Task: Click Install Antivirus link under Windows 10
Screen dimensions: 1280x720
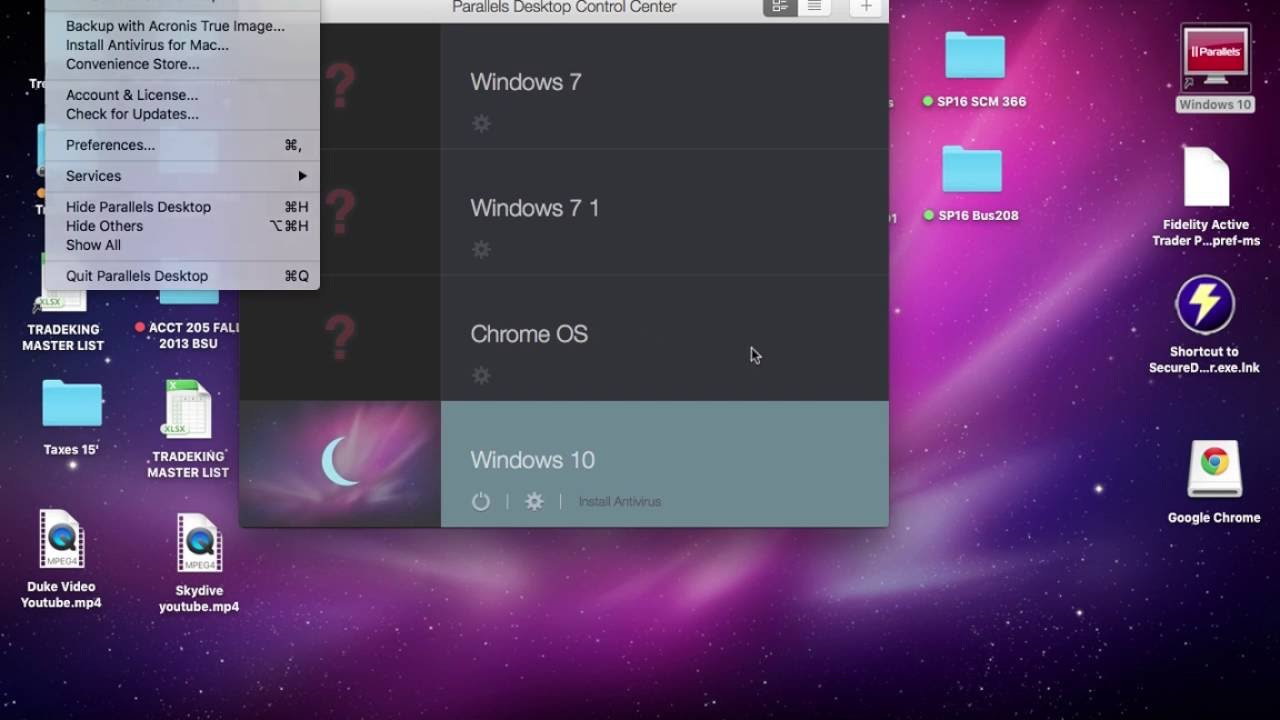Action: 620,501
